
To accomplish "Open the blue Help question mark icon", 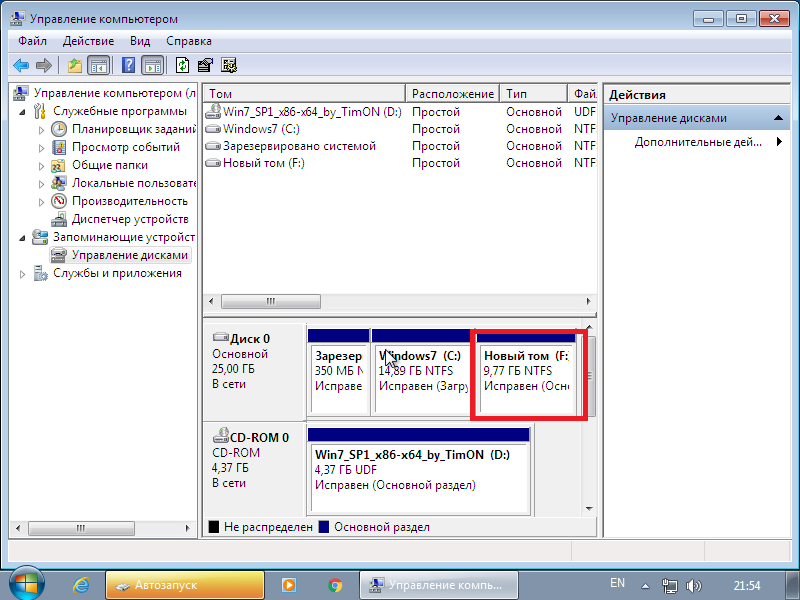I will point(129,65).
